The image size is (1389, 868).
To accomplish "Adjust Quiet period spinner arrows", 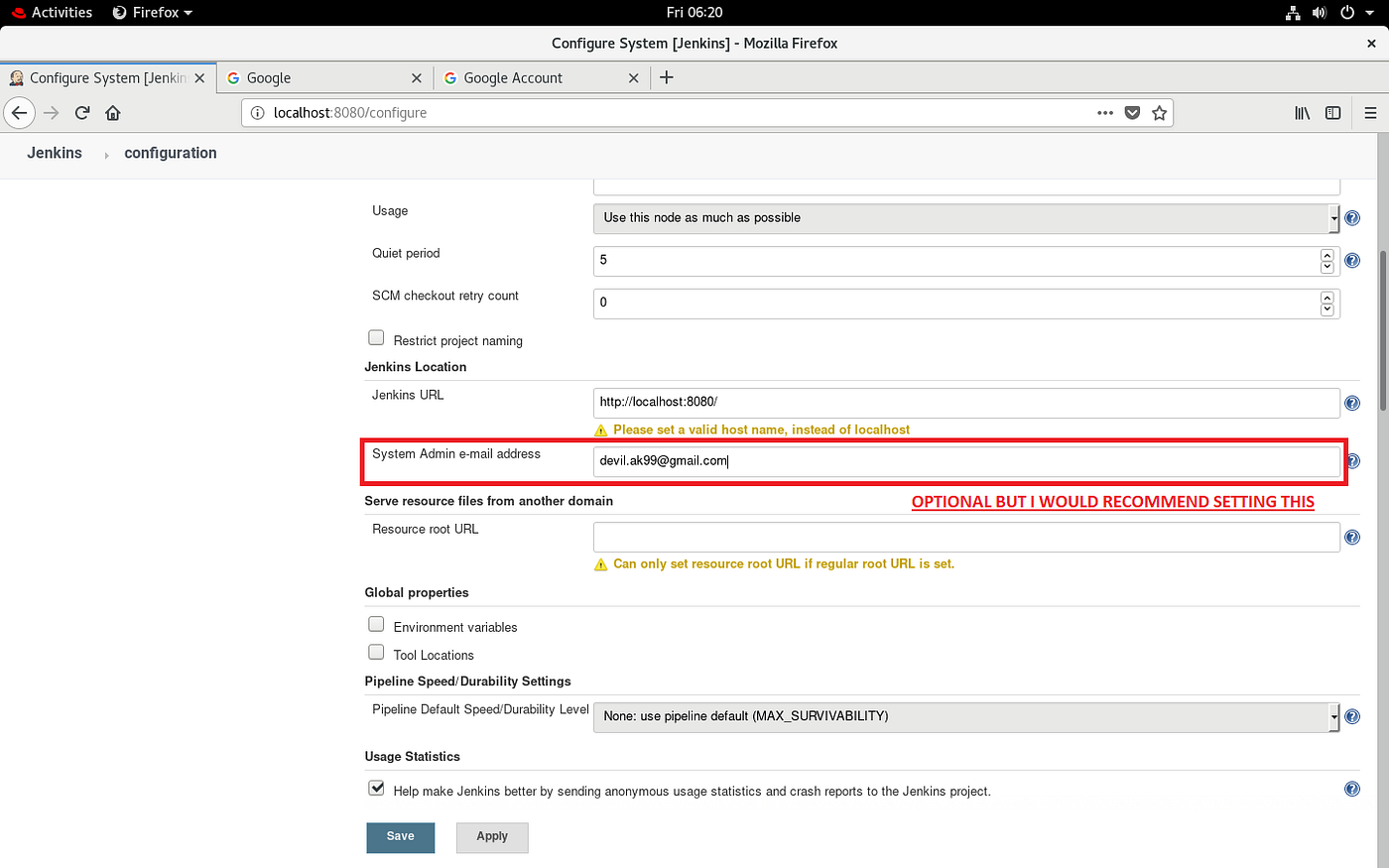I will click(1327, 261).
